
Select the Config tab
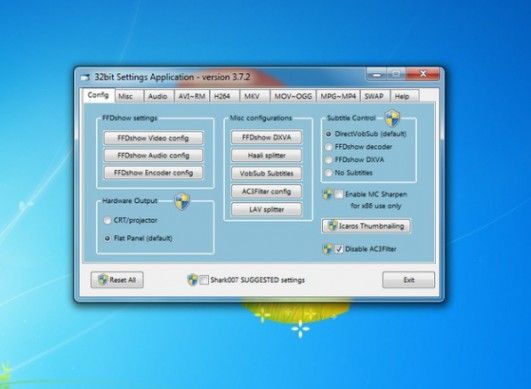(x=99, y=95)
